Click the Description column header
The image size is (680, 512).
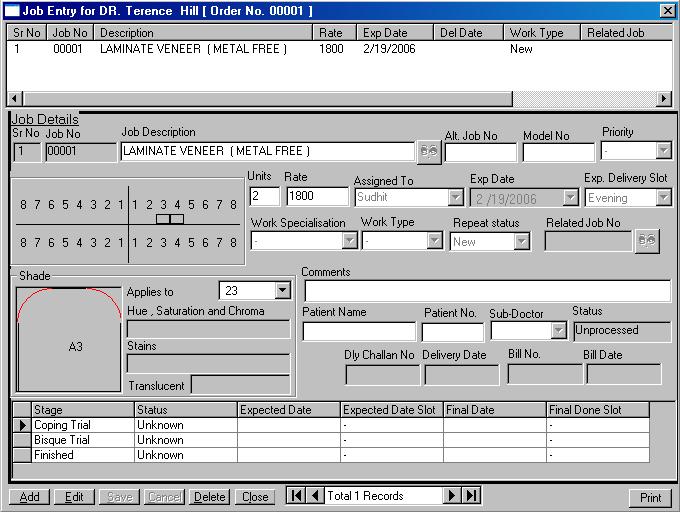(x=205, y=33)
